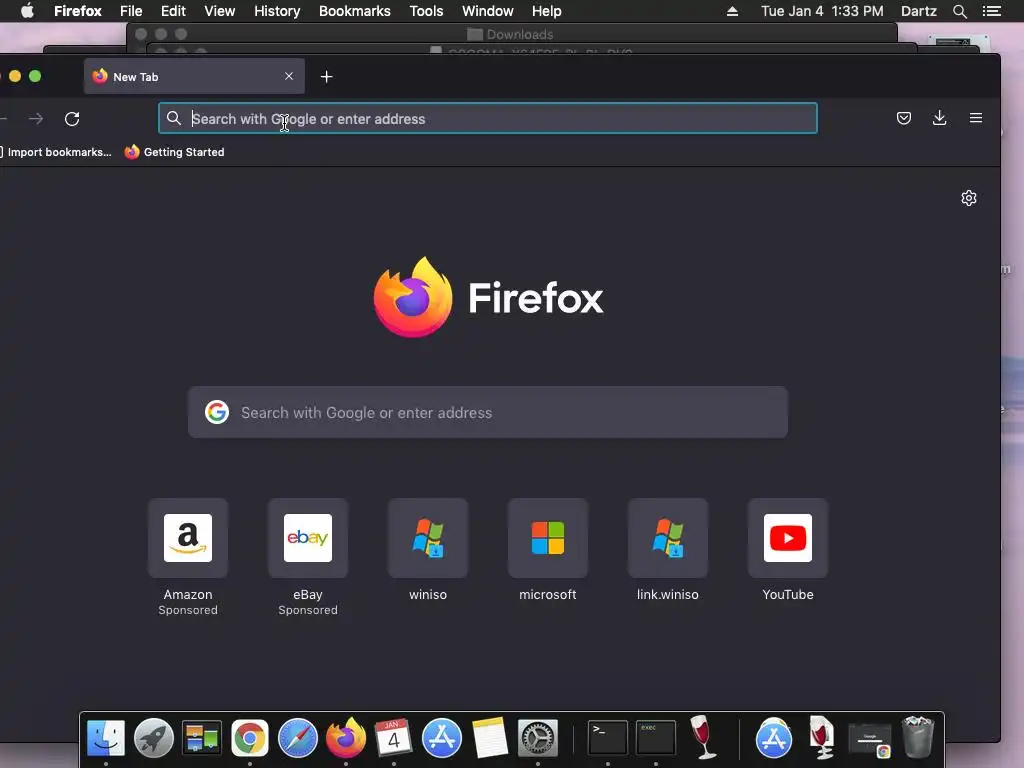Launch Google Chrome from dock
This screenshot has width=1024, height=768.
point(249,738)
